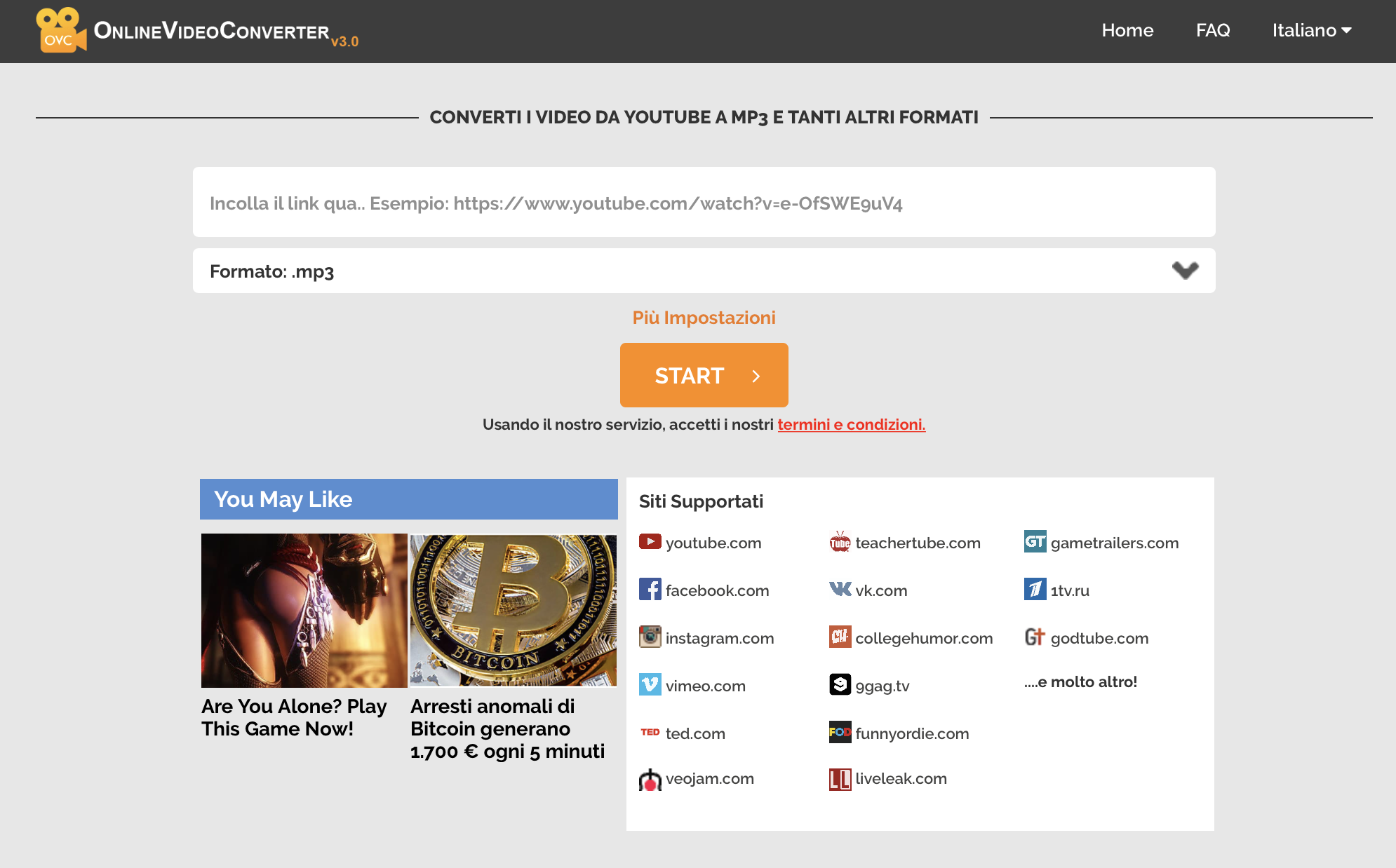1396x868 pixels.
Task: Open the termini e condizioni link
Action: (x=851, y=424)
